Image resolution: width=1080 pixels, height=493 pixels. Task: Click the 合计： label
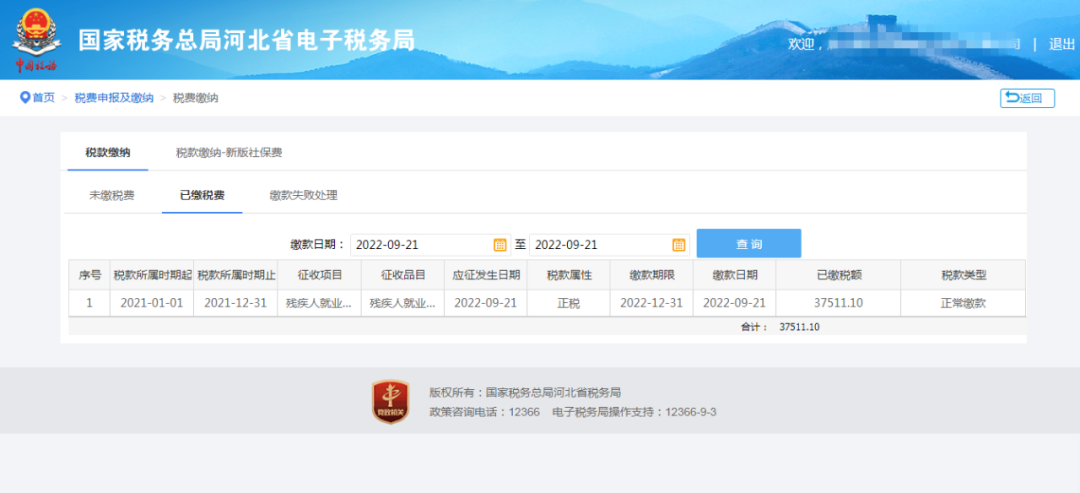coord(754,326)
